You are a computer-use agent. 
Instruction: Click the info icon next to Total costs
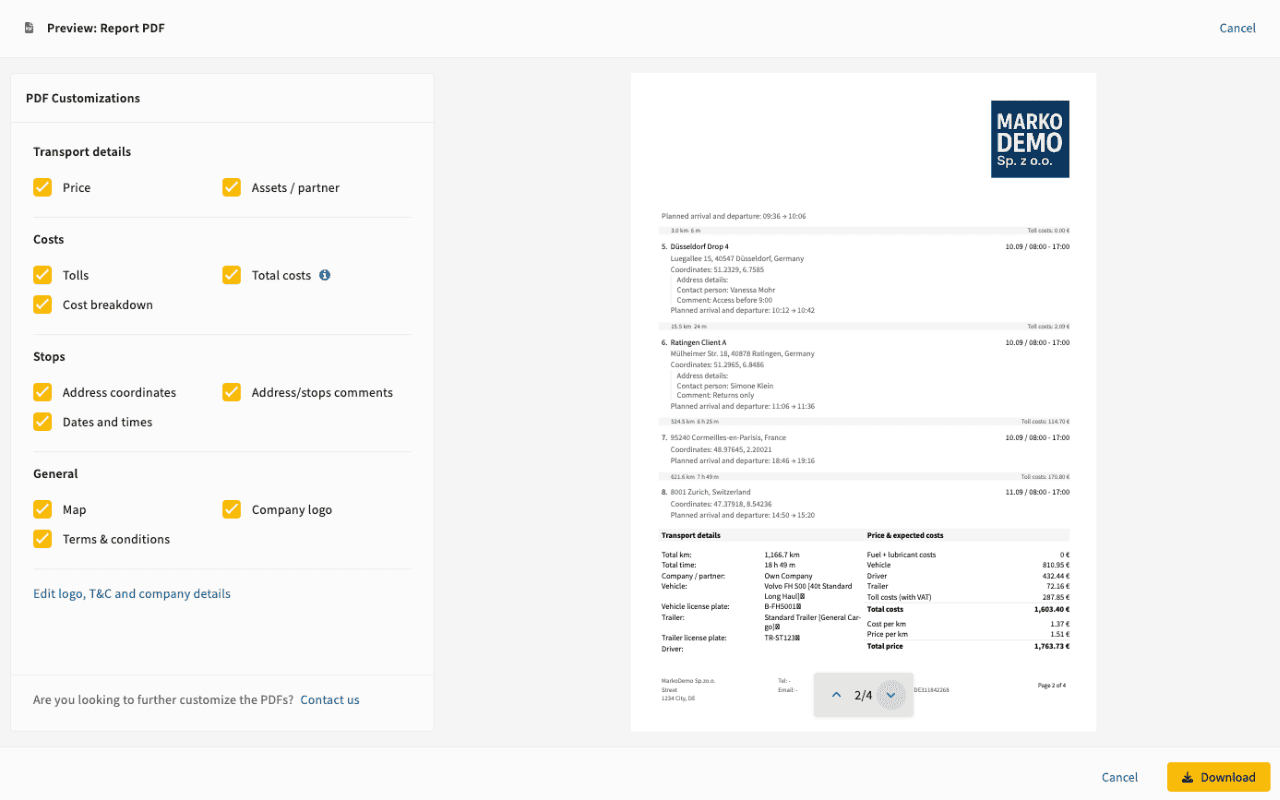click(323, 275)
